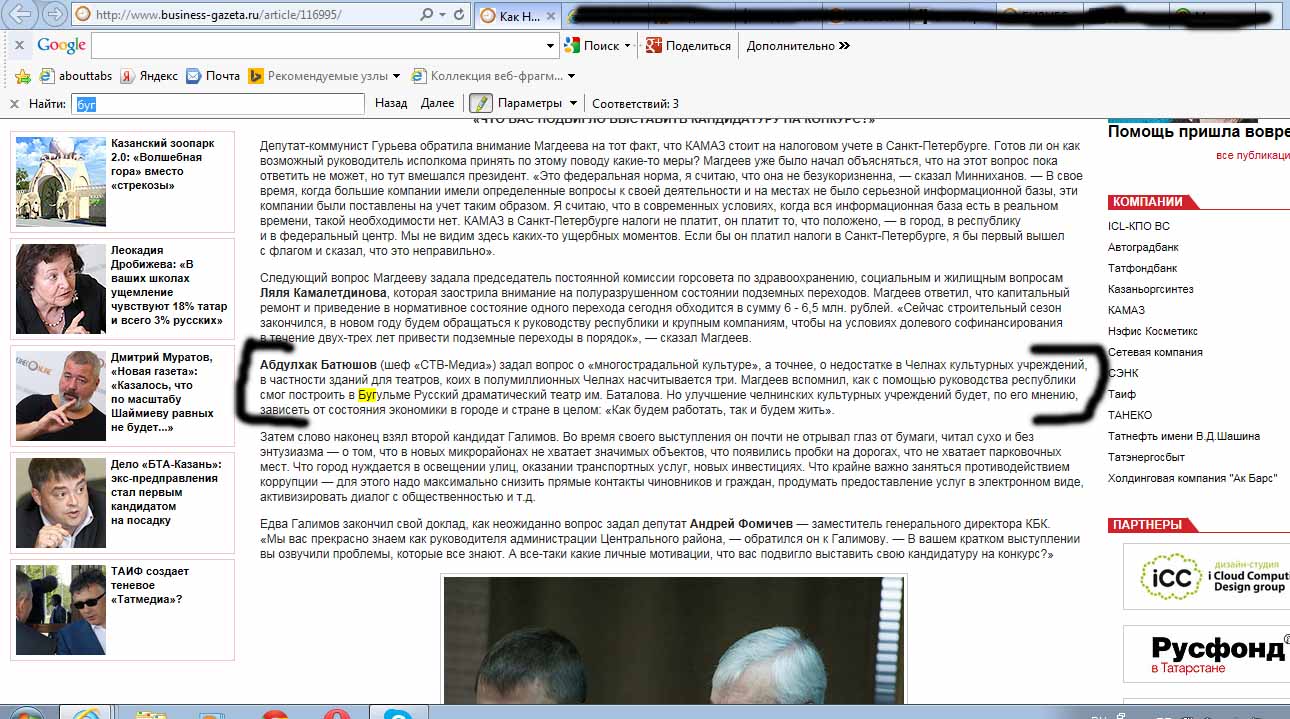Viewport: 1290px width, 719px height.
Task: Click the large article photo below the text
Action: pos(673,640)
